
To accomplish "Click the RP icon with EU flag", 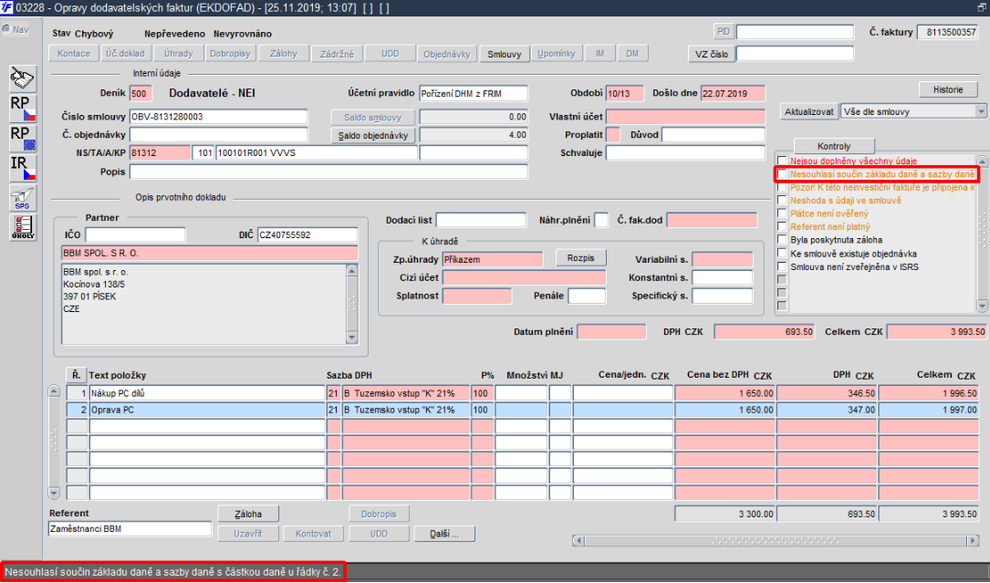I will 22,137.
